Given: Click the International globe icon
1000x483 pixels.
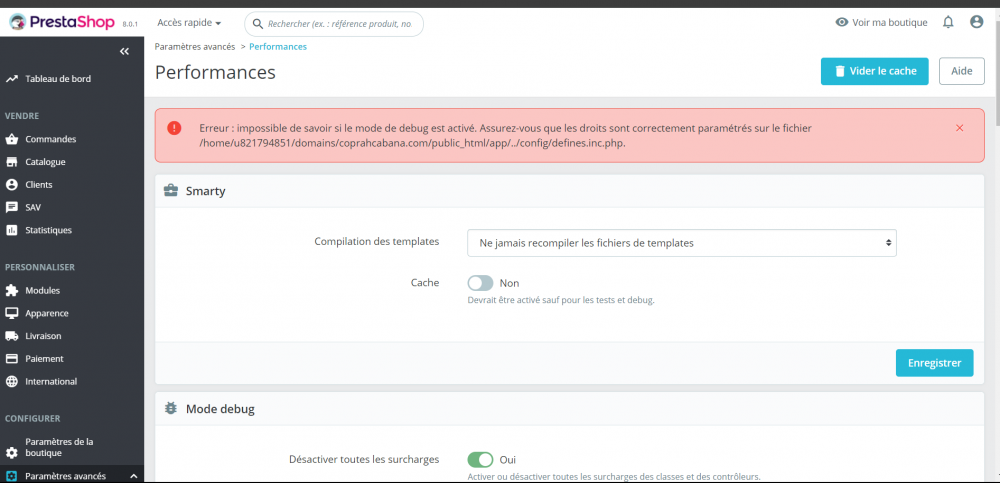Looking at the screenshot, I should (11, 382).
